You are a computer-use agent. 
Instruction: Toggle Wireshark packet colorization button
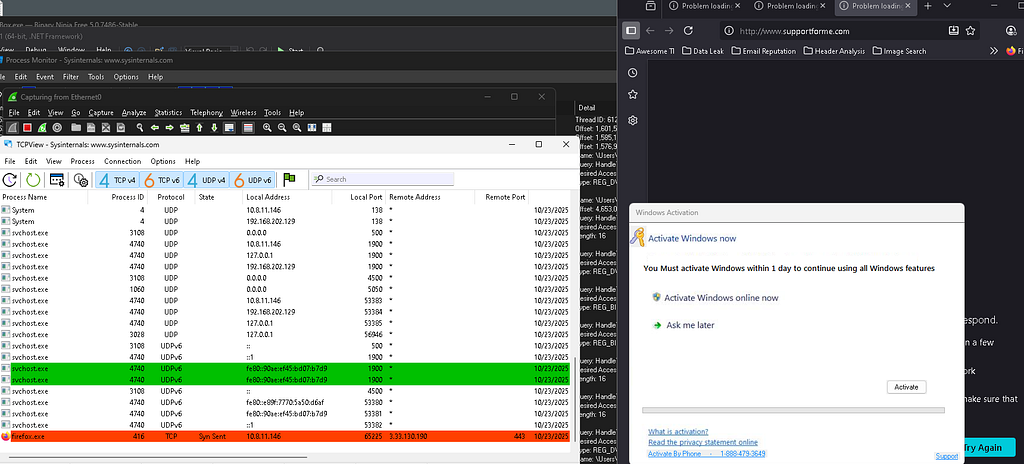coord(248,127)
